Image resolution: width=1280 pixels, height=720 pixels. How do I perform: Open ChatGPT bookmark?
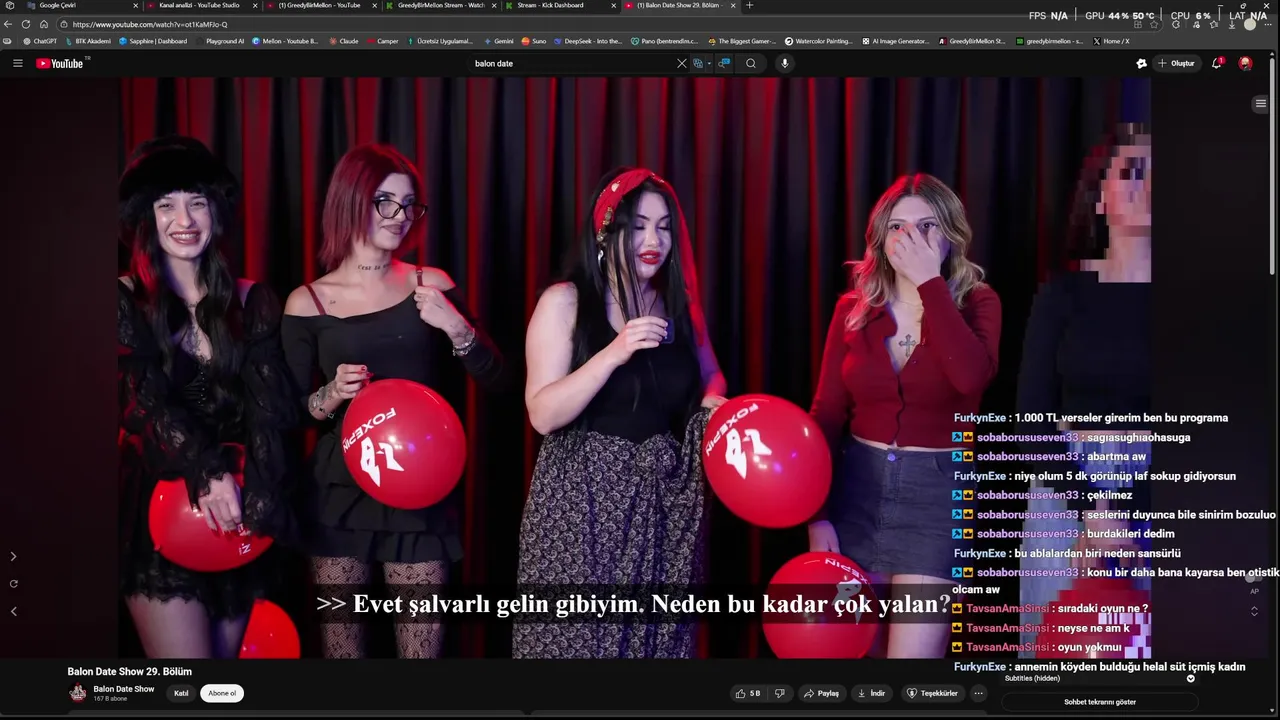pyautogui.click(x=40, y=41)
